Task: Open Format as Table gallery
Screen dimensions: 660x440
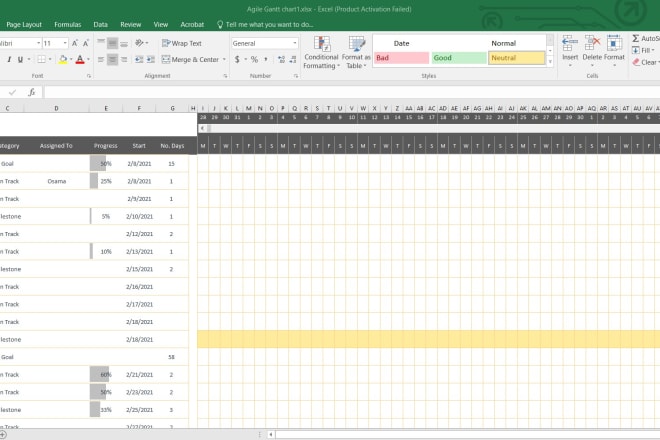Action: 356,53
